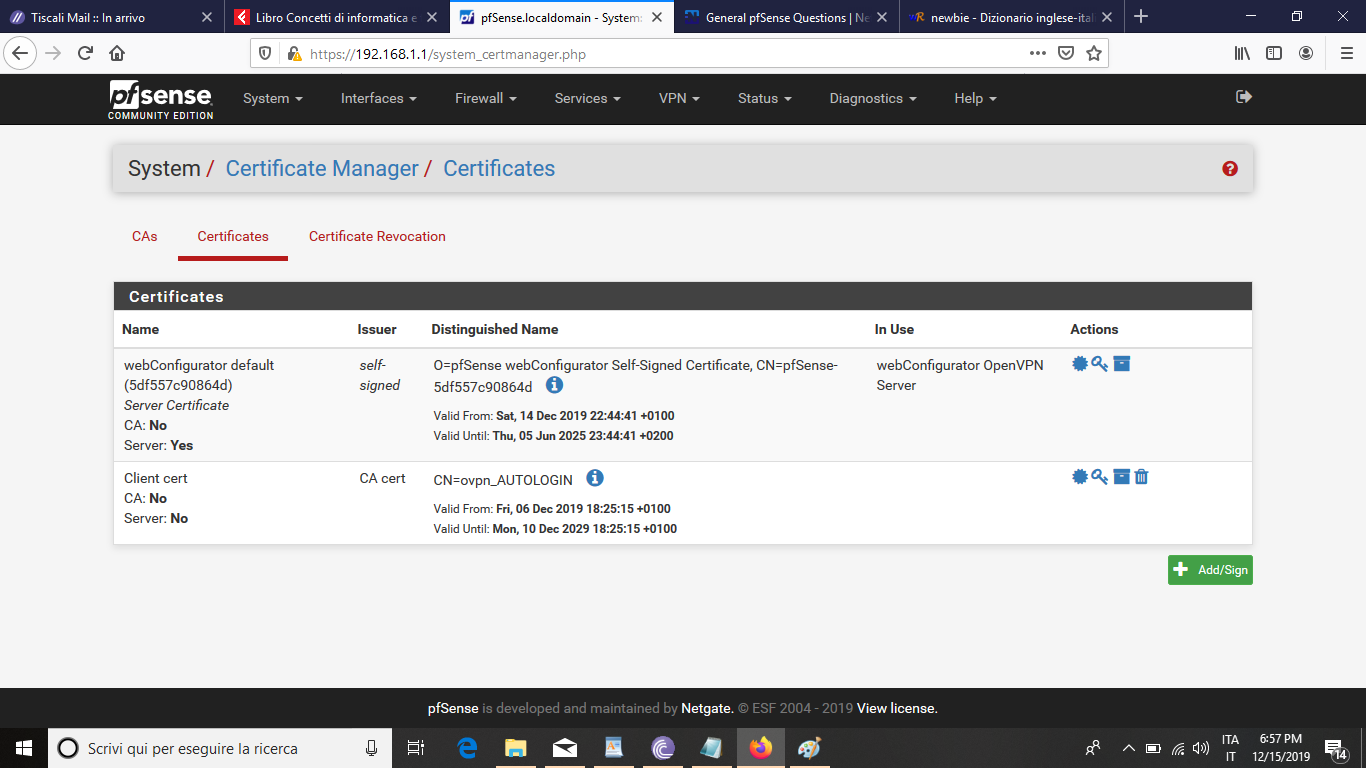Export key for webConfigurator default certificate
The width and height of the screenshot is (1366, 768).
1100,364
